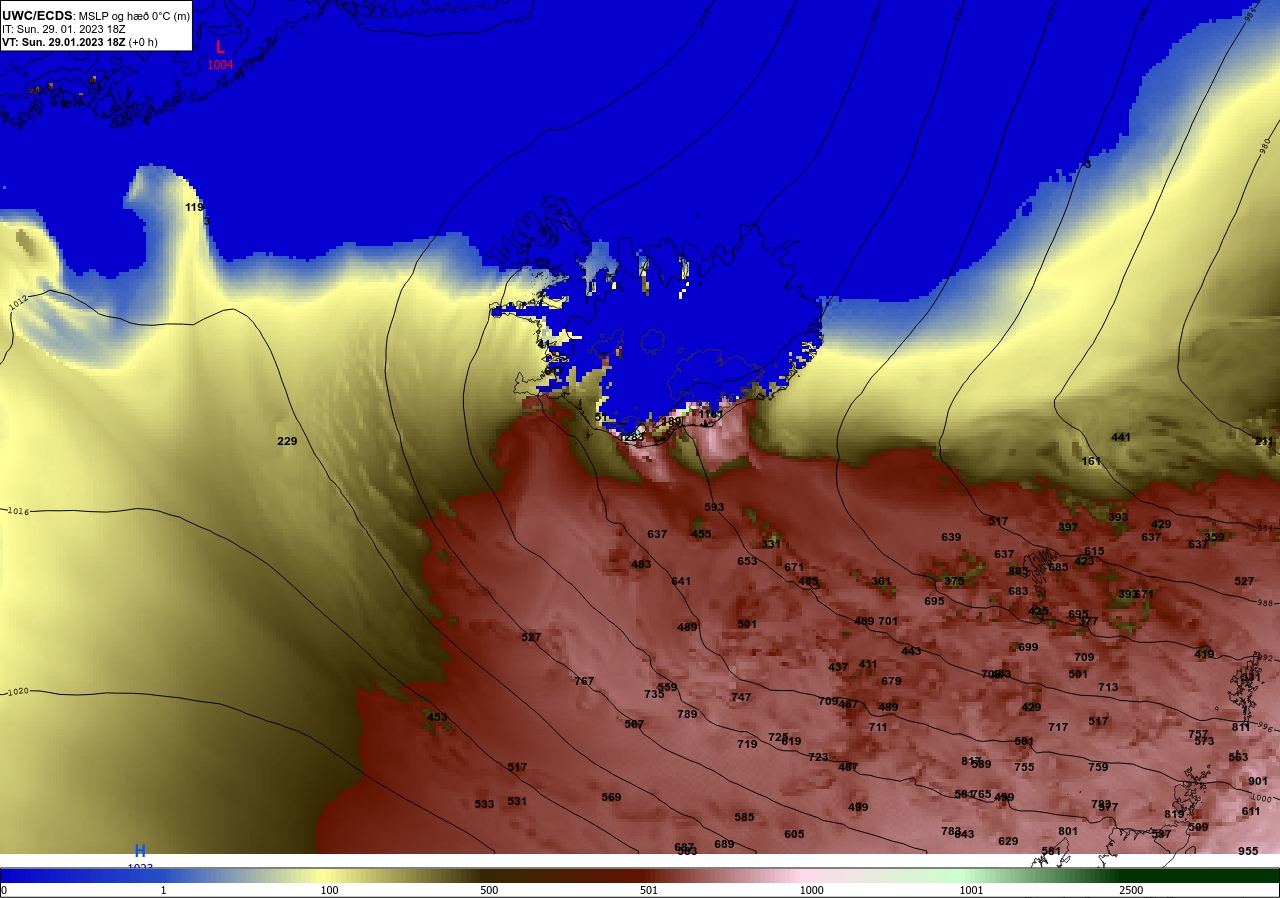The image size is (1280, 898).
Task: Click the VT: Sun. 29.01.2023 18Z (+0 h) line
Action: pos(80,42)
